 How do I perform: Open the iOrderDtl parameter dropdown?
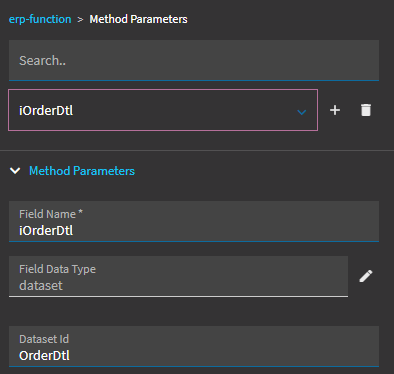point(163,110)
